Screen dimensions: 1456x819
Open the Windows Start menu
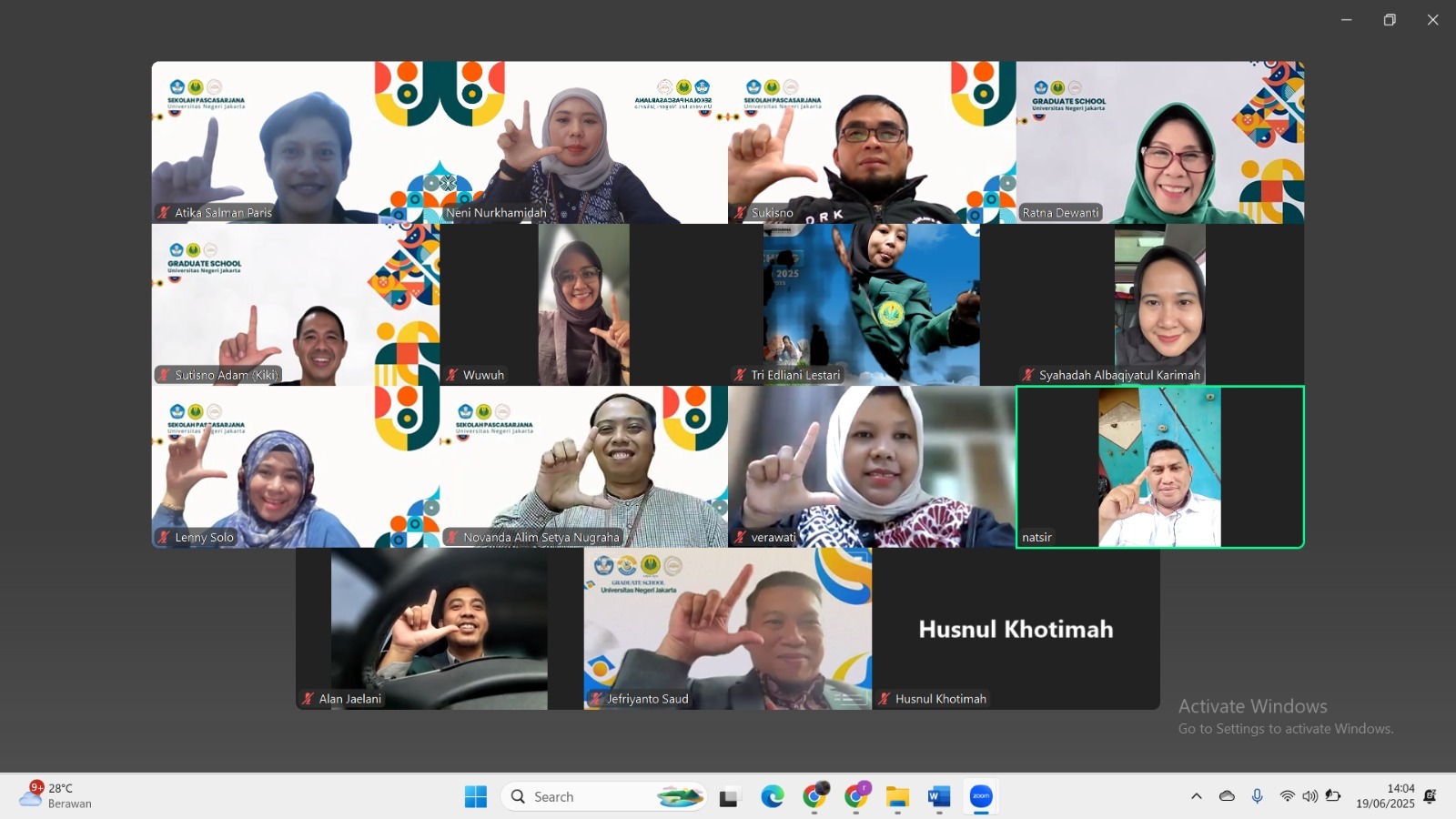pyautogui.click(x=475, y=797)
